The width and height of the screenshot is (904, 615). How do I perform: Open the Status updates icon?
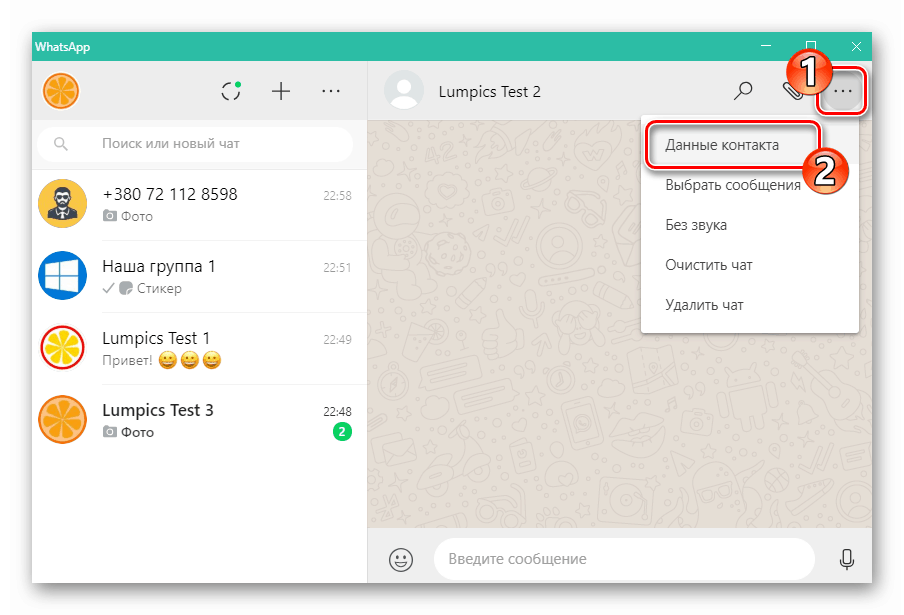(x=231, y=91)
